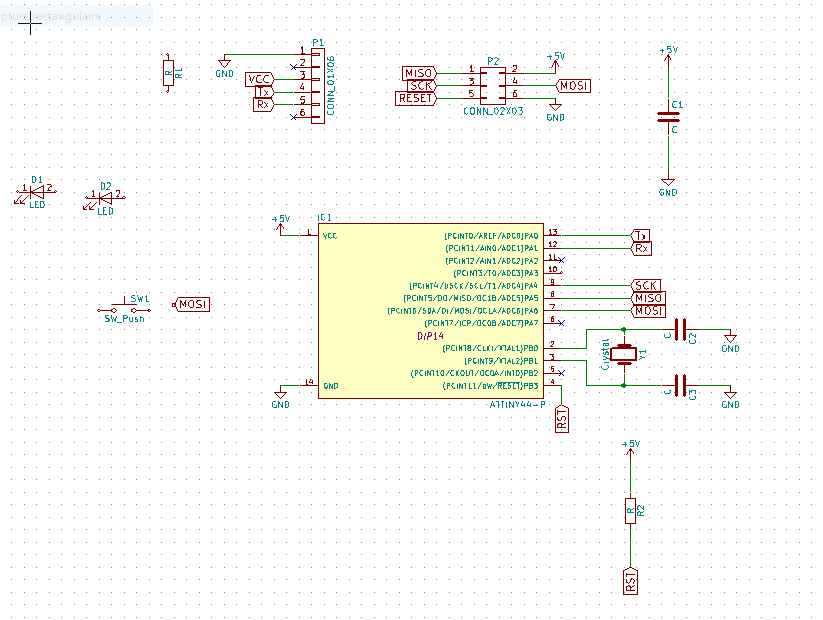Viewport: 823px width, 620px height.
Task: Click the (PCINT8/CLKI/XTAL1)PB0 pin name
Action: (490, 348)
